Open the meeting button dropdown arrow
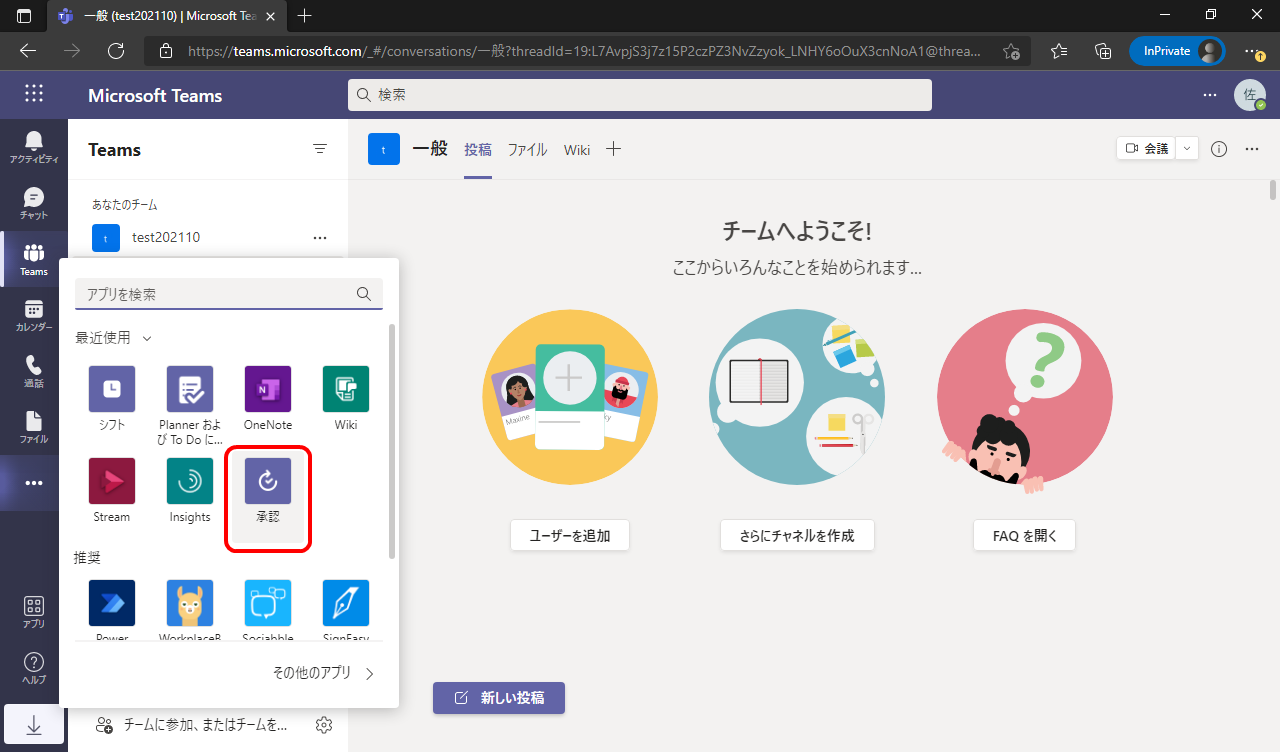Screen dimensions: 1280x752 (x=1187, y=149)
